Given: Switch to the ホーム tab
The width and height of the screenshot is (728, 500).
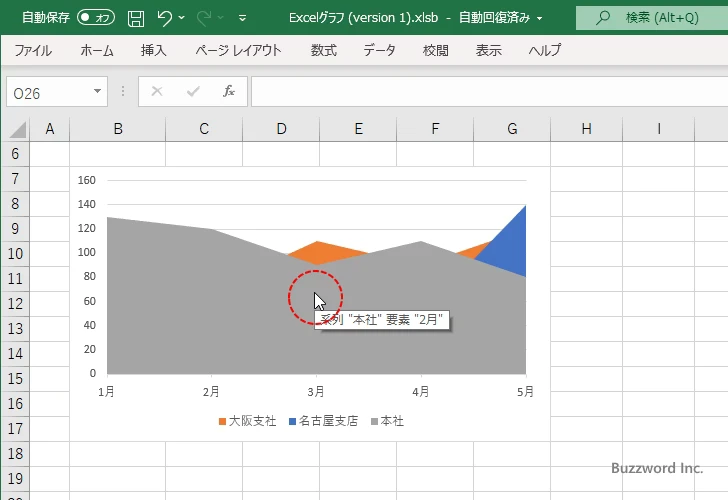Looking at the screenshot, I should tap(97, 50).
